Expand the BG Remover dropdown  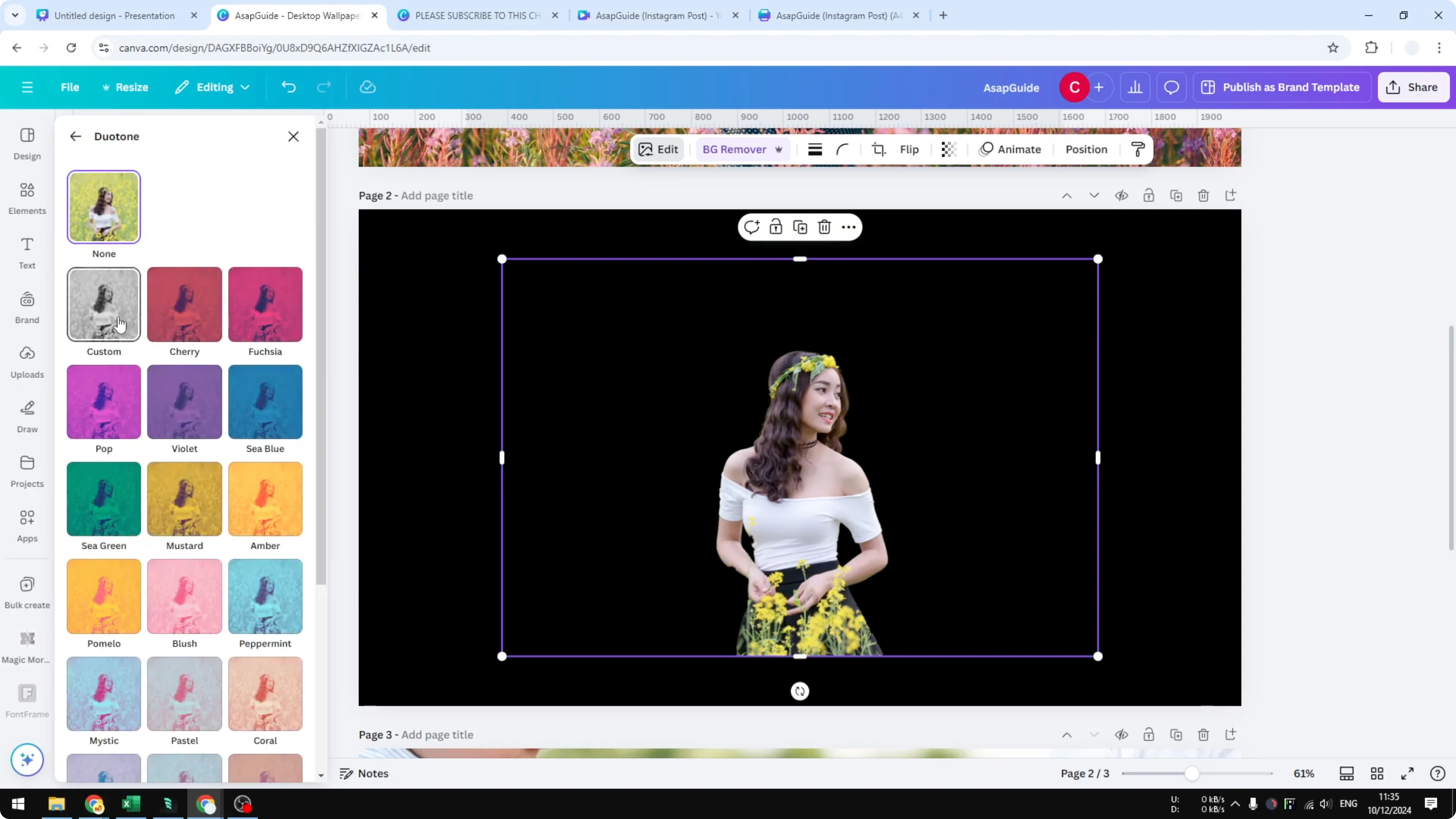point(779,149)
